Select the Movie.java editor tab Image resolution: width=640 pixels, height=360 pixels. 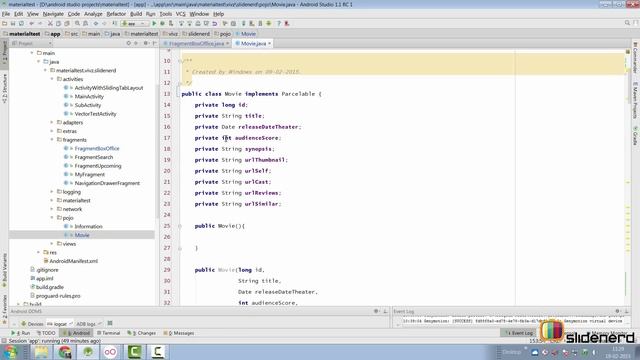[253, 43]
